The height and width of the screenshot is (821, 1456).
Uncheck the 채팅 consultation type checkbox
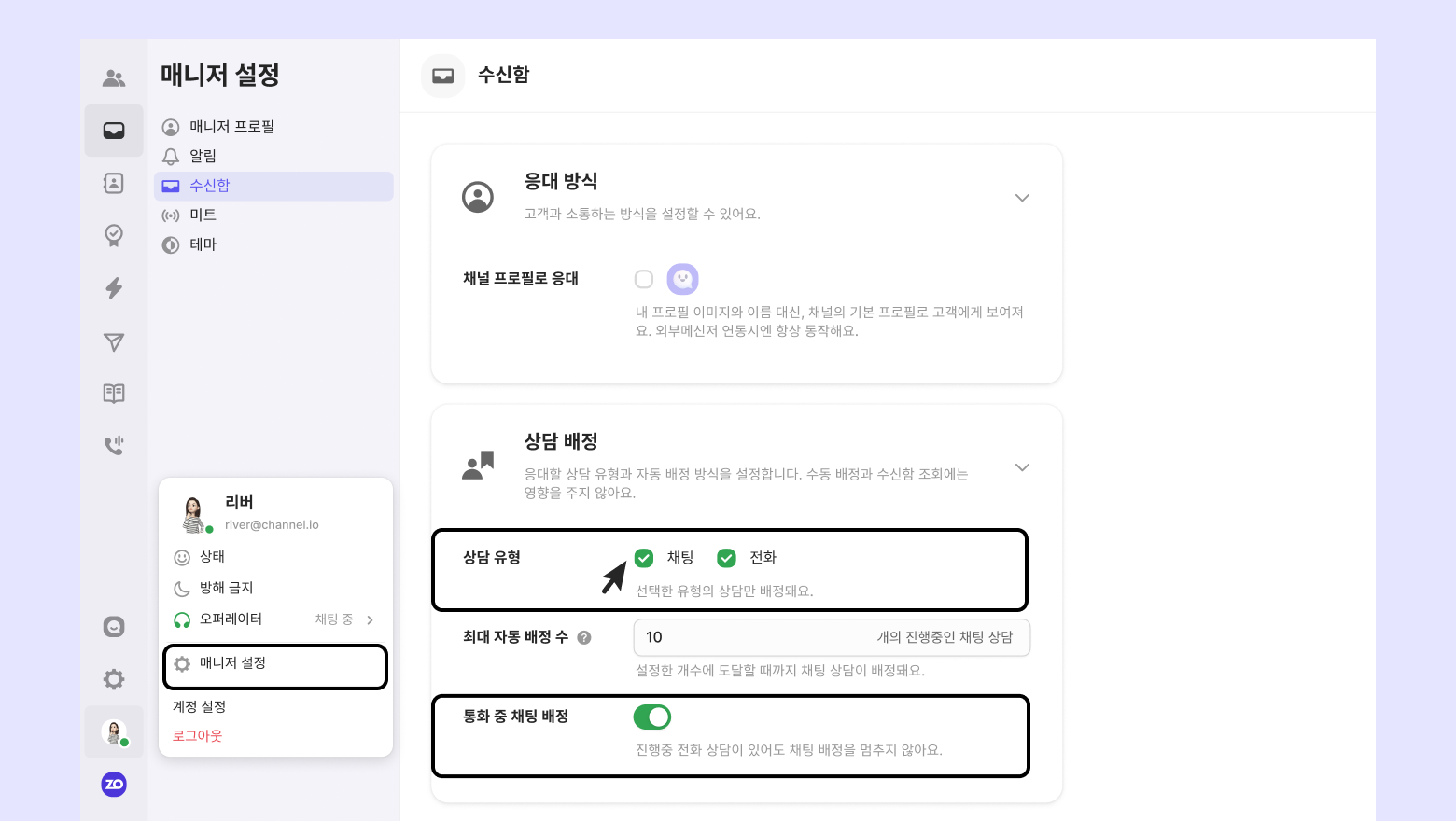tap(644, 558)
